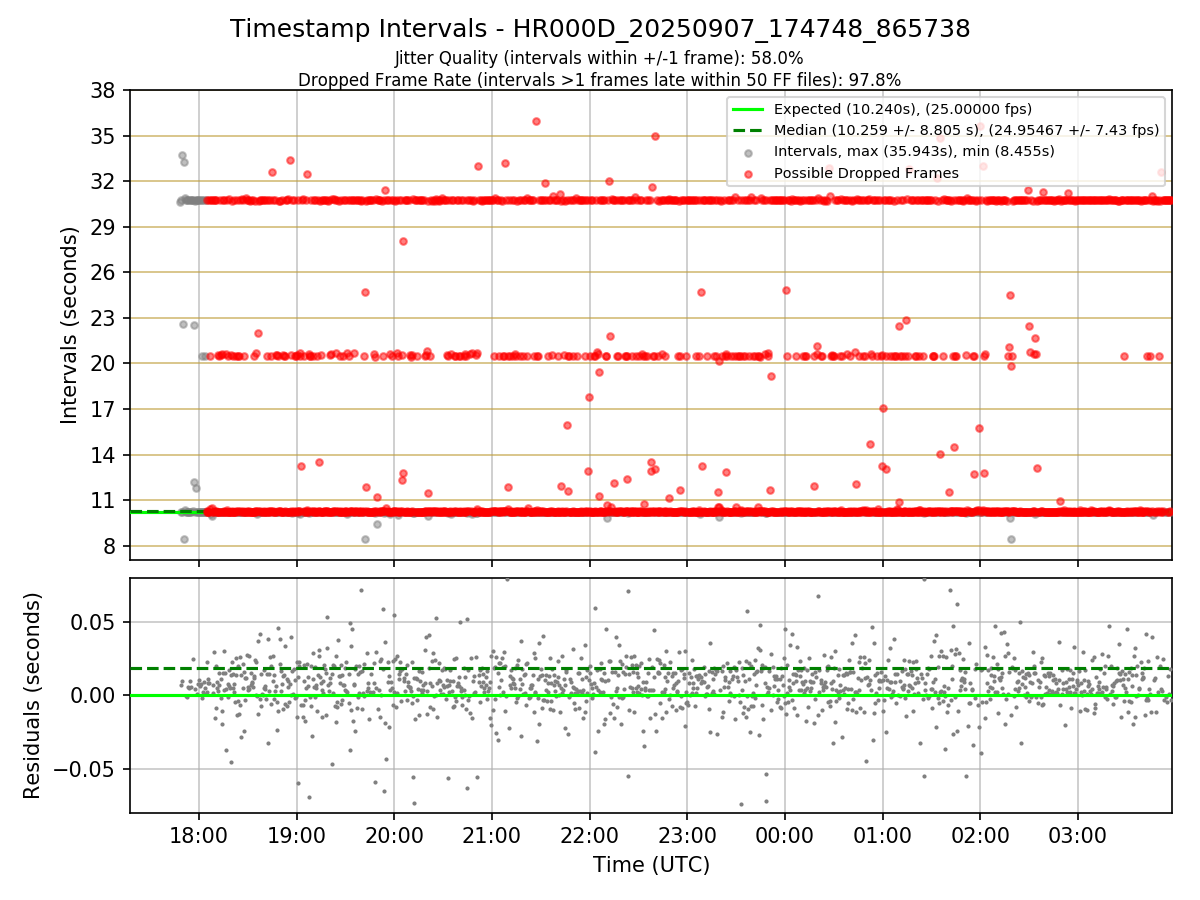Click the 'Expected (10.240s), (25.00000 fps)' legend entry

coord(903,109)
